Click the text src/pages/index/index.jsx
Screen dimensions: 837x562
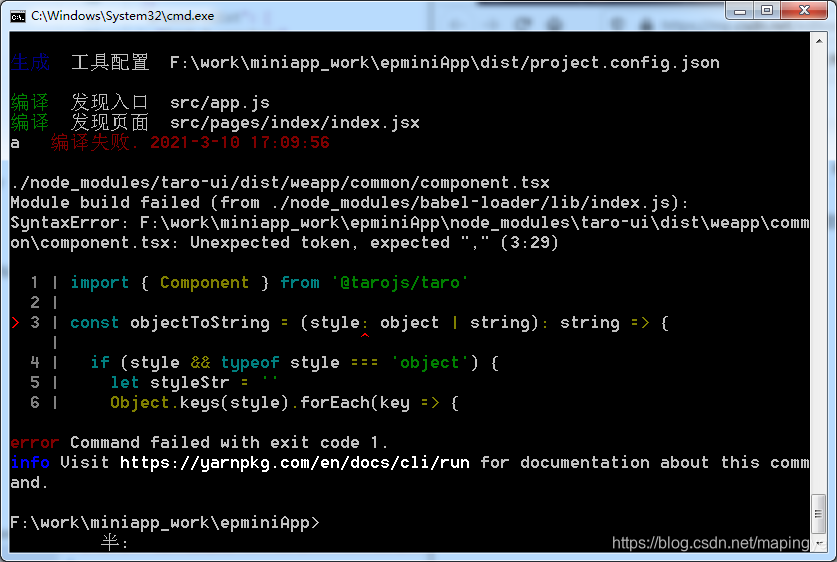tap(295, 123)
